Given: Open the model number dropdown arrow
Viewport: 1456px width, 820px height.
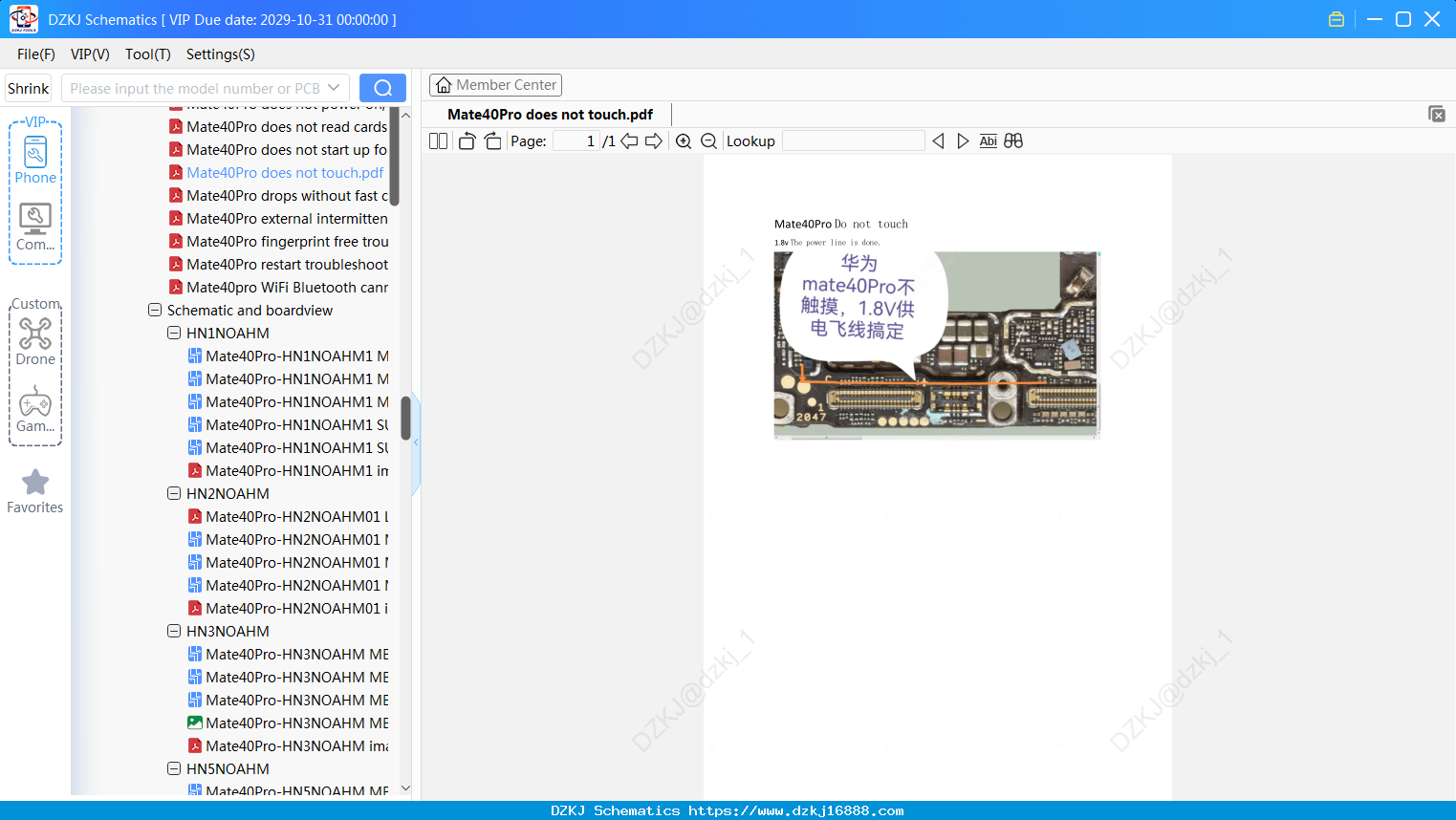Looking at the screenshot, I should point(334,88).
